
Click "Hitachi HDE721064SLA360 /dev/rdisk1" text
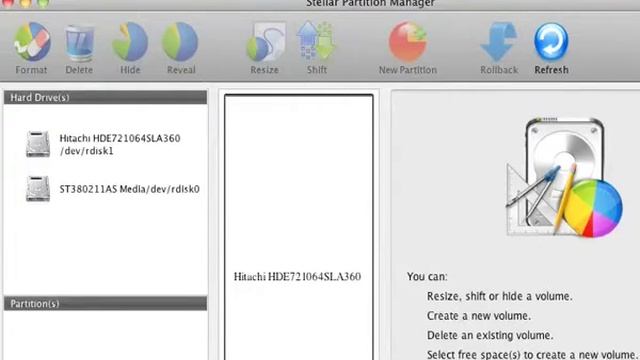pos(120,144)
